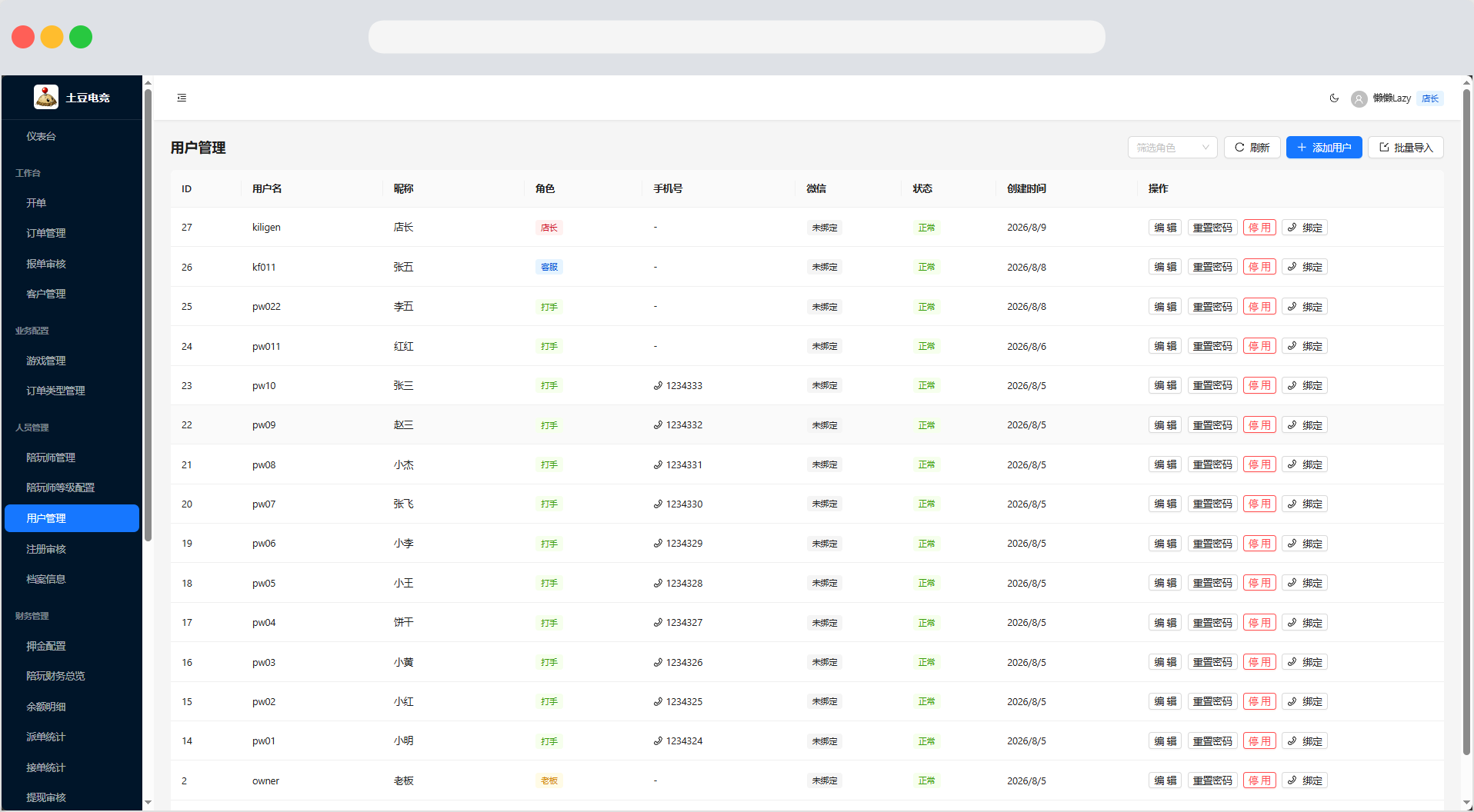The height and width of the screenshot is (812, 1474).
Task: Click 正常 status for pw022
Action: [x=926, y=307]
